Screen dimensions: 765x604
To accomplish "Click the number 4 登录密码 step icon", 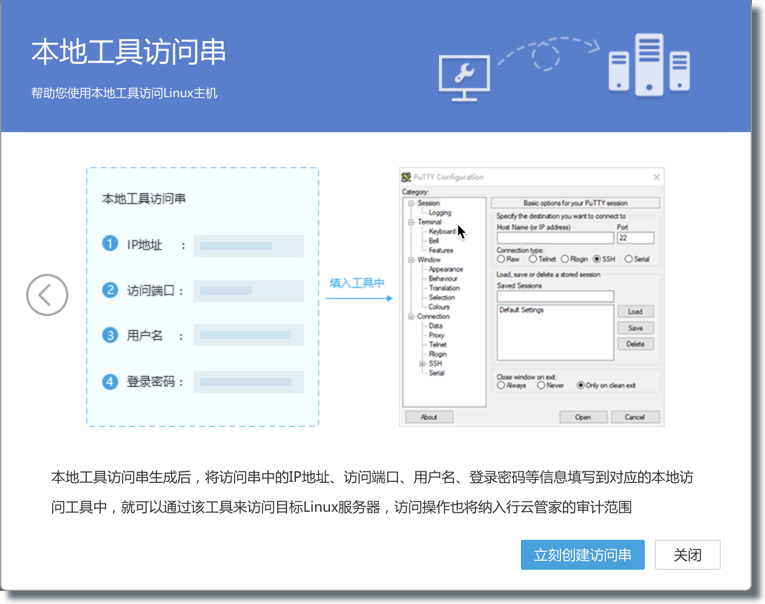I will 110,381.
